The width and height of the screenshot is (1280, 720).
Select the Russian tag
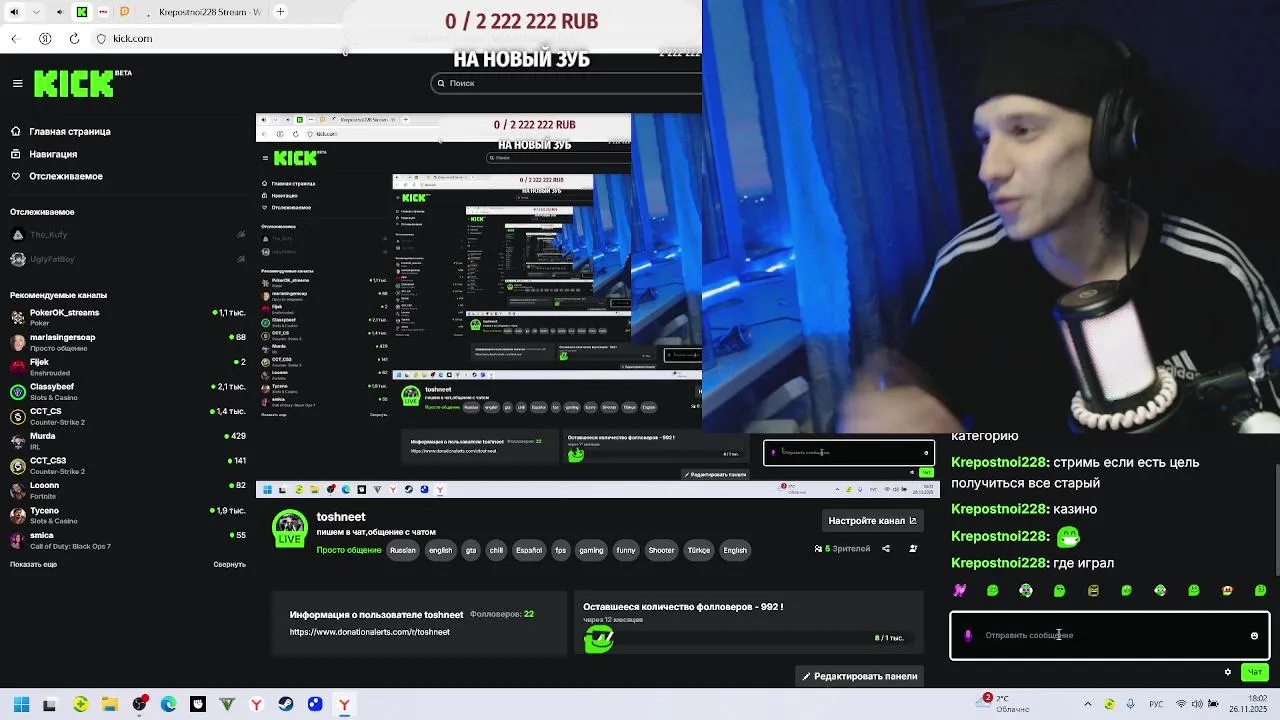pyautogui.click(x=403, y=550)
